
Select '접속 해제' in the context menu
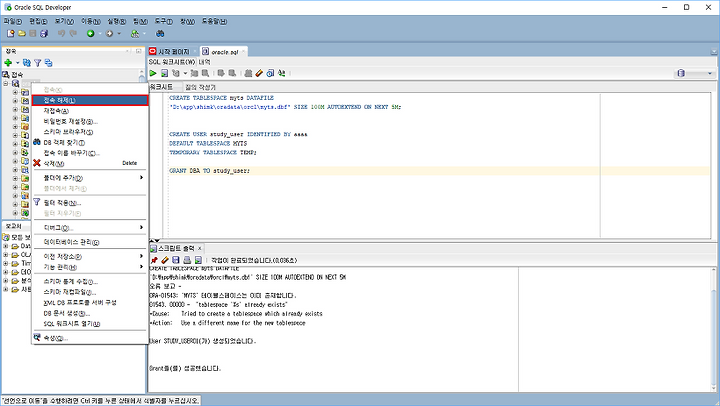pos(90,100)
